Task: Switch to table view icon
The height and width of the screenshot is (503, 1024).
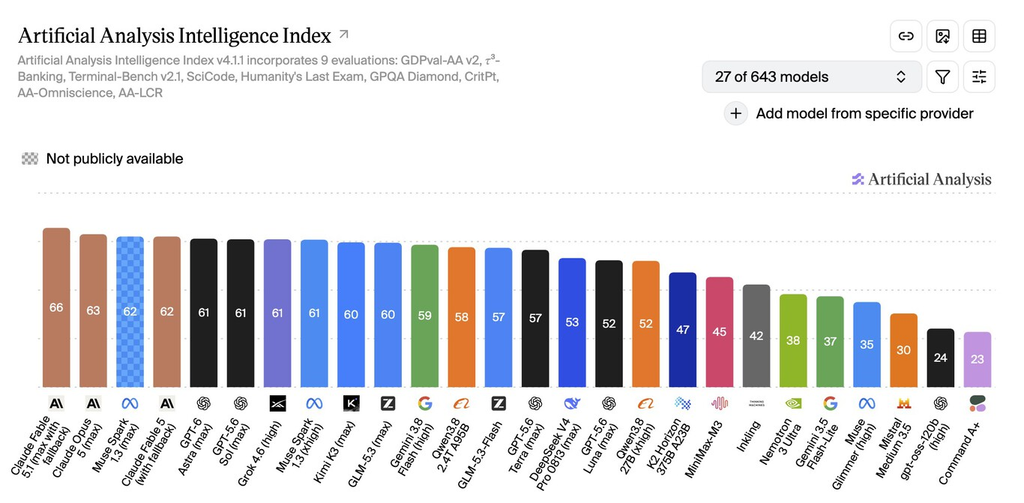Action: click(979, 36)
